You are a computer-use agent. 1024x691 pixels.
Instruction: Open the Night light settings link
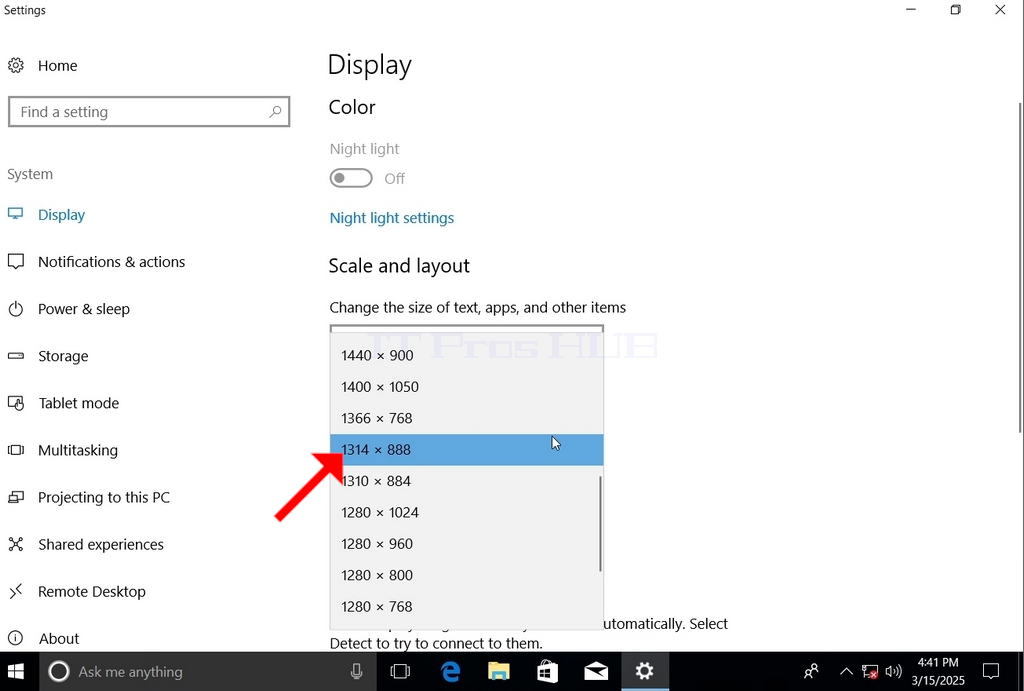392,218
